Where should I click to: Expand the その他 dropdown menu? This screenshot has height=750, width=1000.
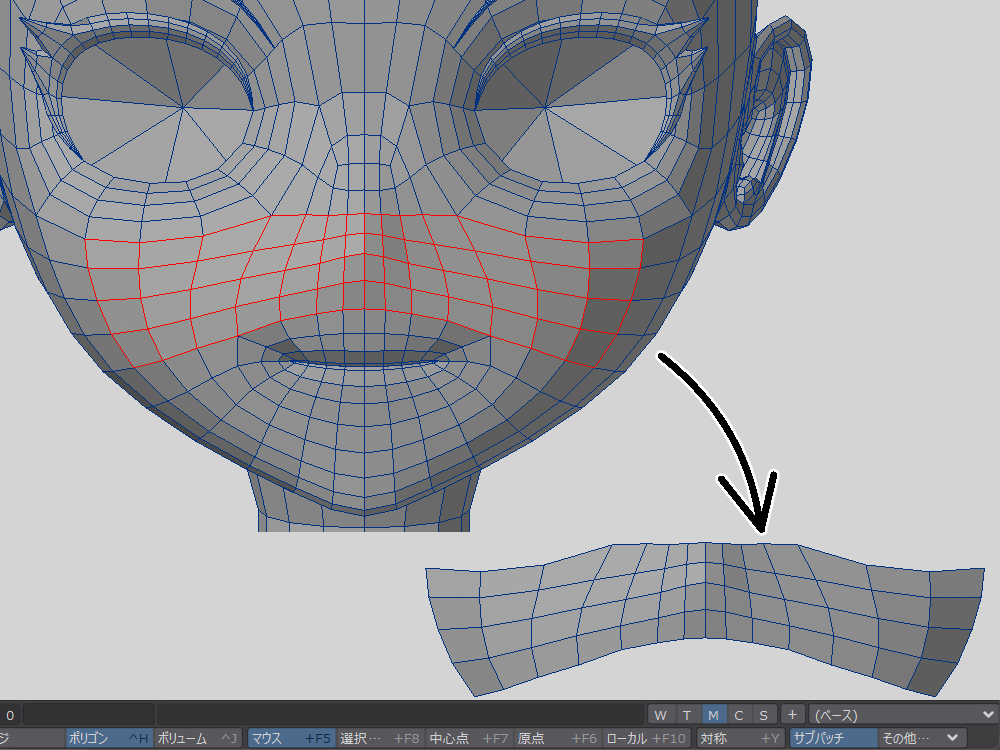920,739
